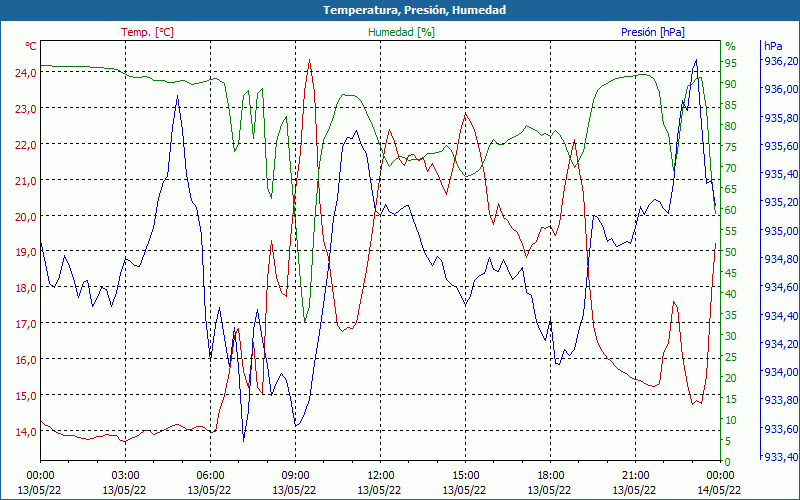Click the '80' humidity axis value

click(x=731, y=126)
